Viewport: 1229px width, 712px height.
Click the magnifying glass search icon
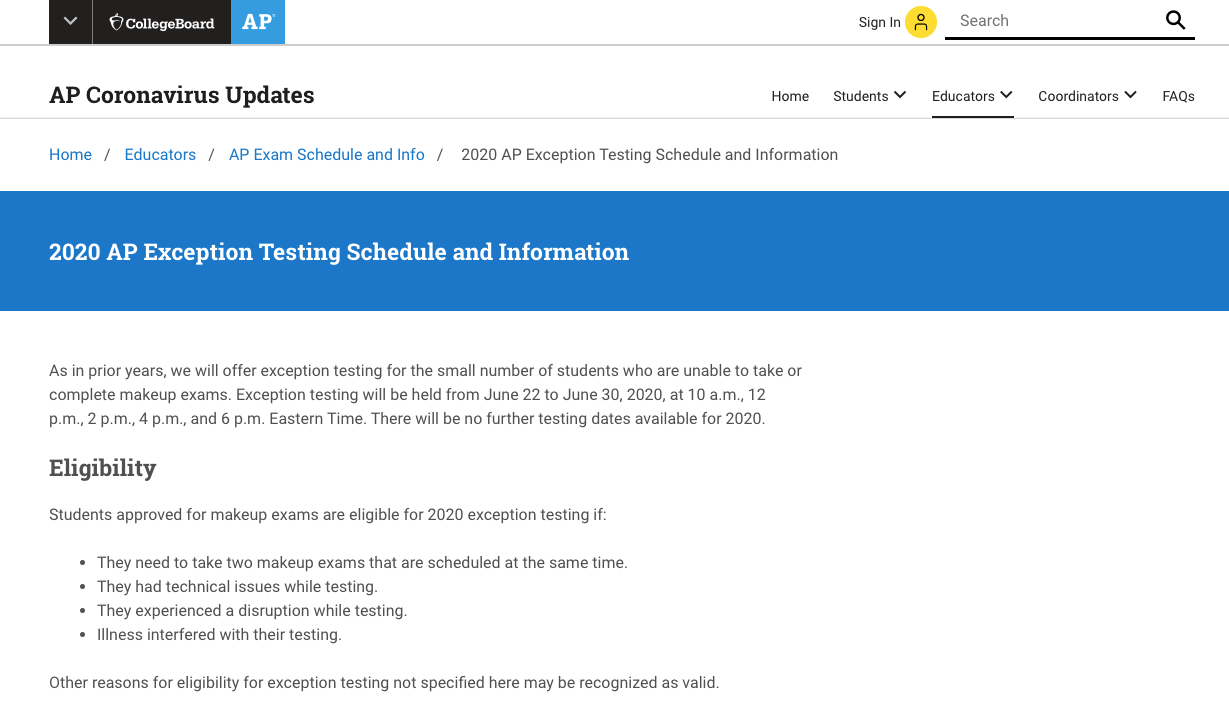point(1175,20)
